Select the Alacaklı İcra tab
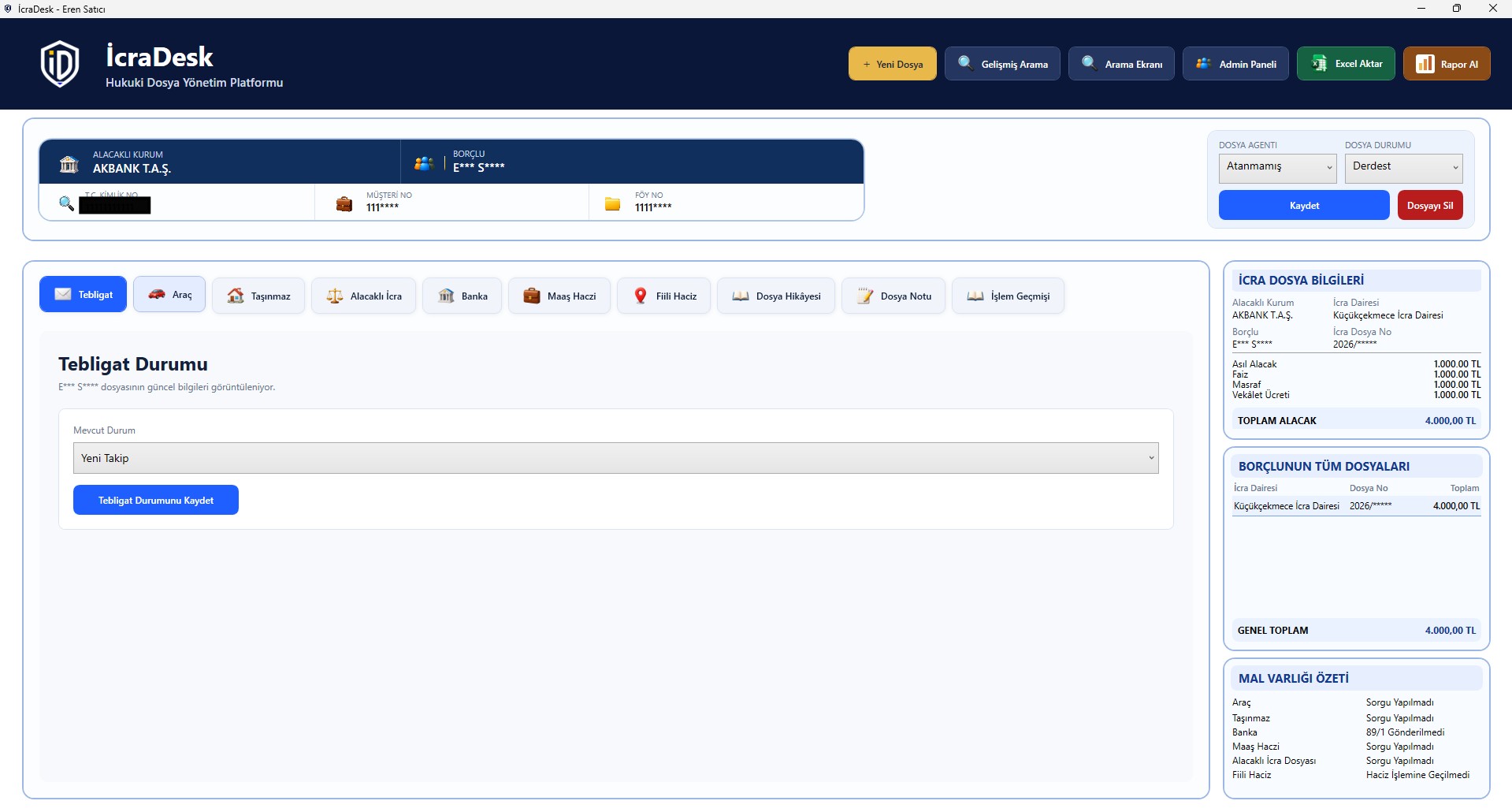 [x=363, y=296]
